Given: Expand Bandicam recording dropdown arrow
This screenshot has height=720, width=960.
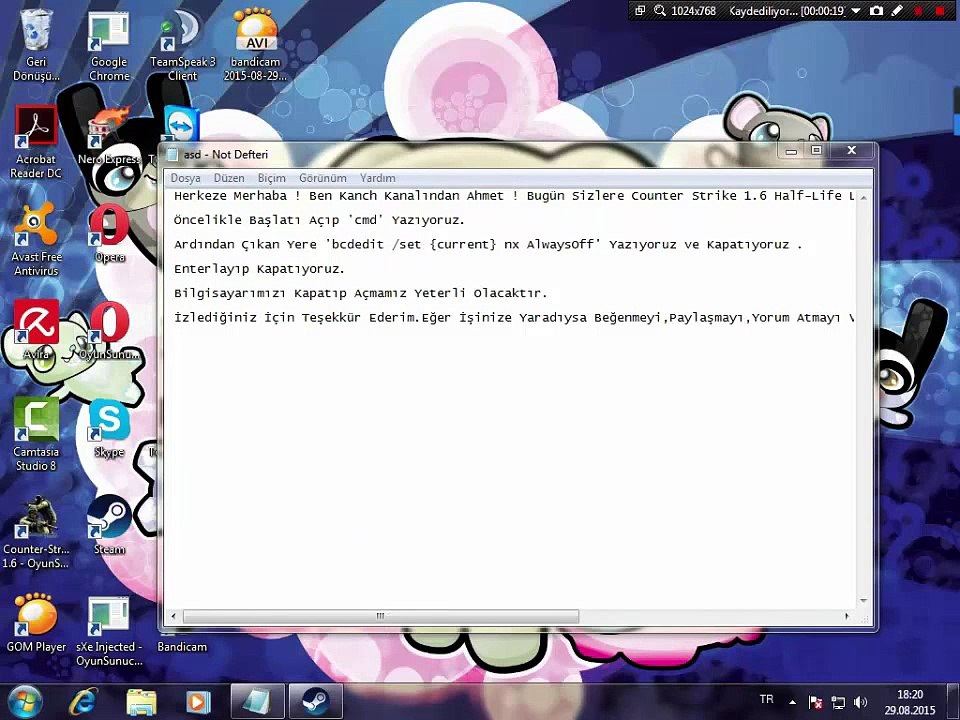Looking at the screenshot, I should (856, 11).
